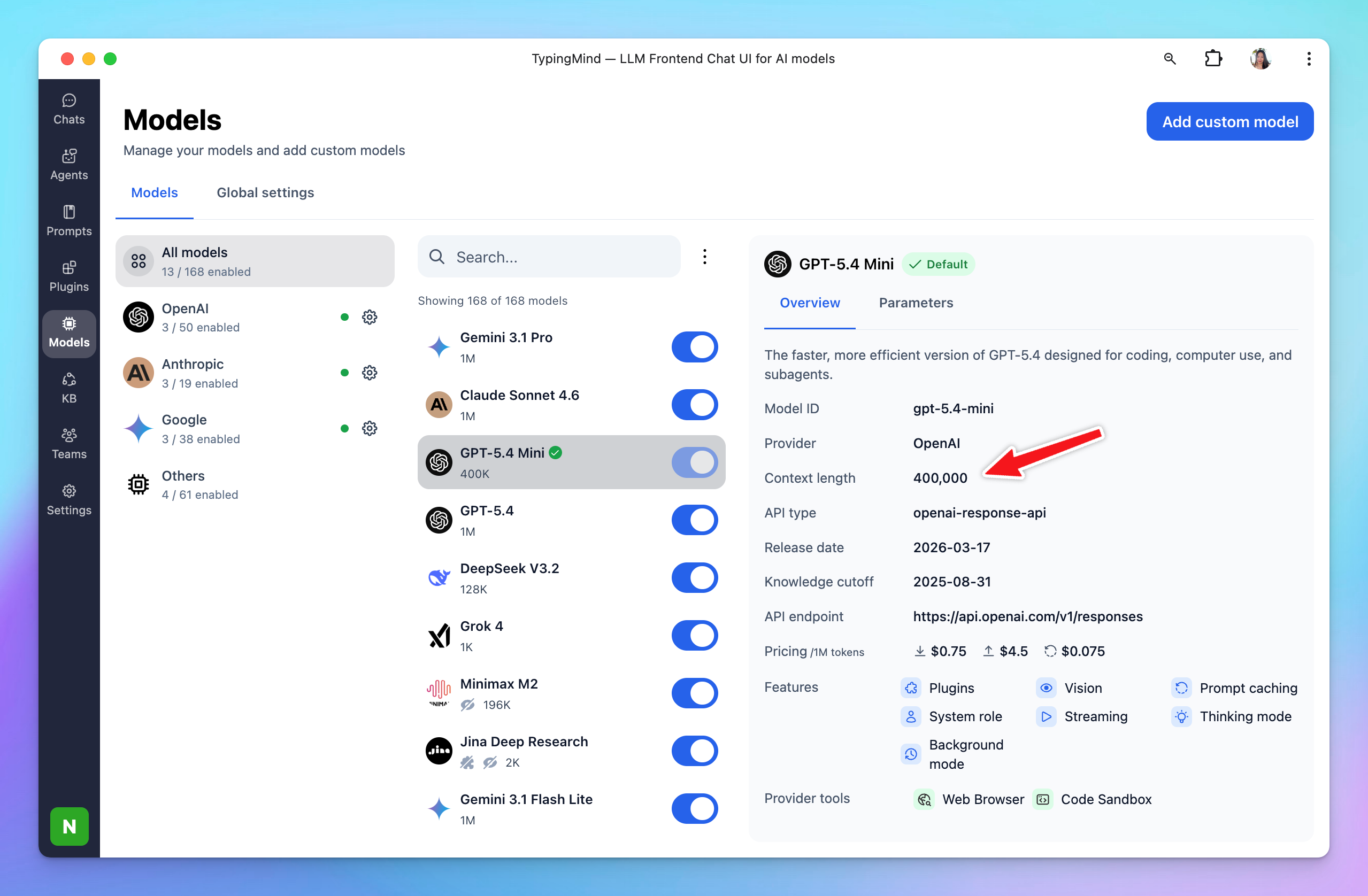This screenshot has width=1368, height=896.
Task: Open model list three-dot options menu
Action: [704, 257]
